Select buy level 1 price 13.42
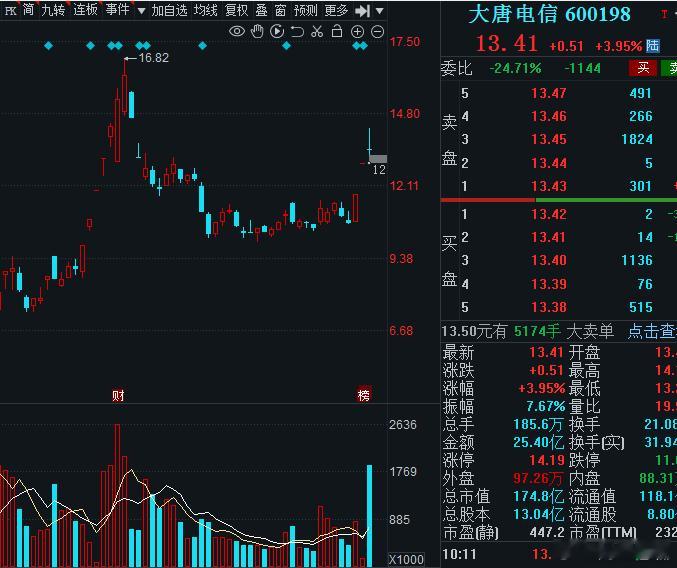Screen dimensions: 677x568 click(548, 214)
